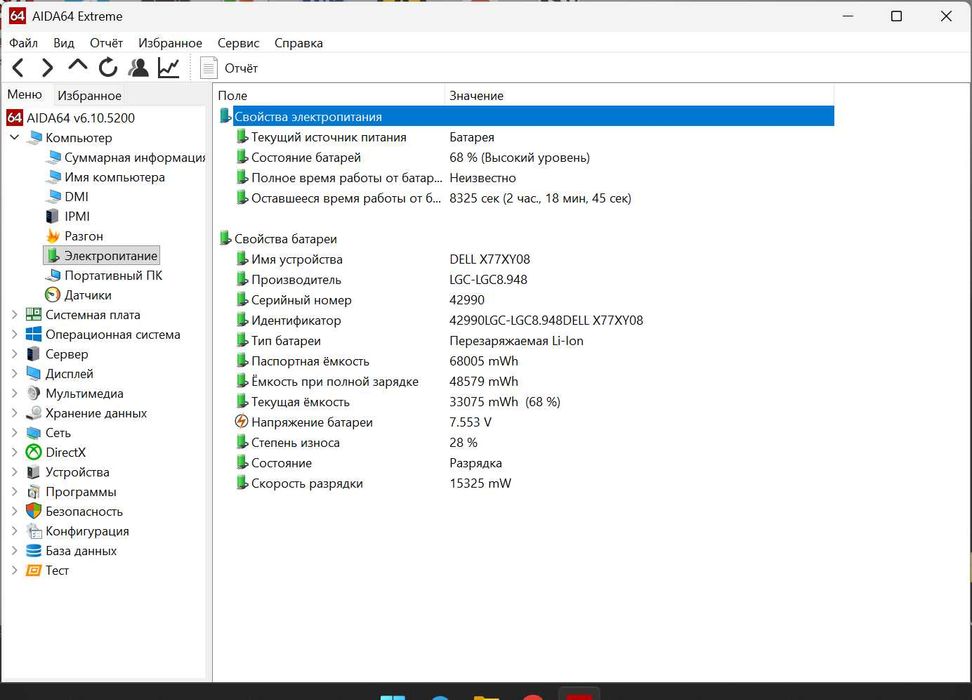Open the Отчёт menu in menu bar
Viewport: 972px width, 700px height.
click(x=106, y=43)
